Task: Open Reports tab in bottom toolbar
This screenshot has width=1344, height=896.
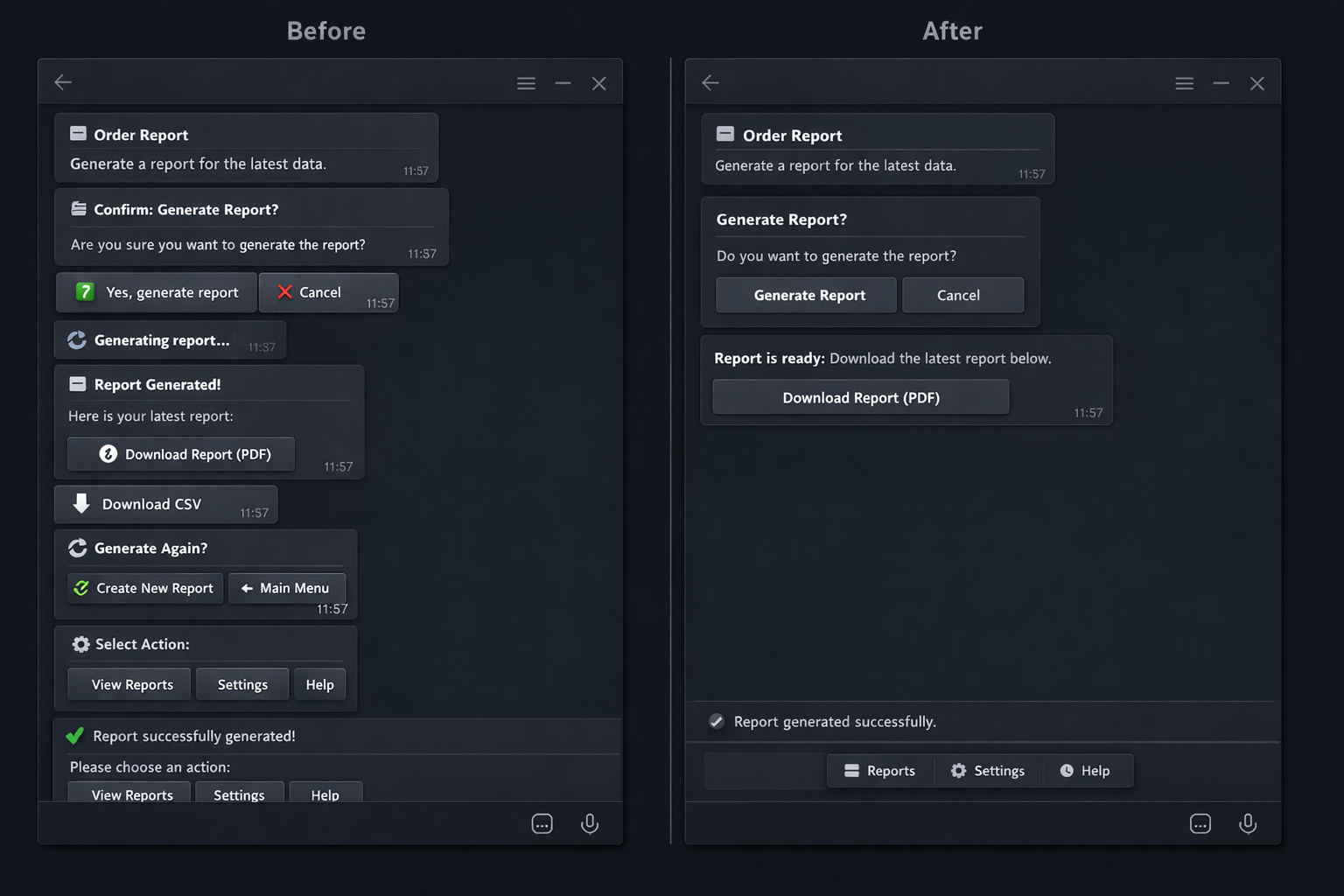Action: pos(879,771)
